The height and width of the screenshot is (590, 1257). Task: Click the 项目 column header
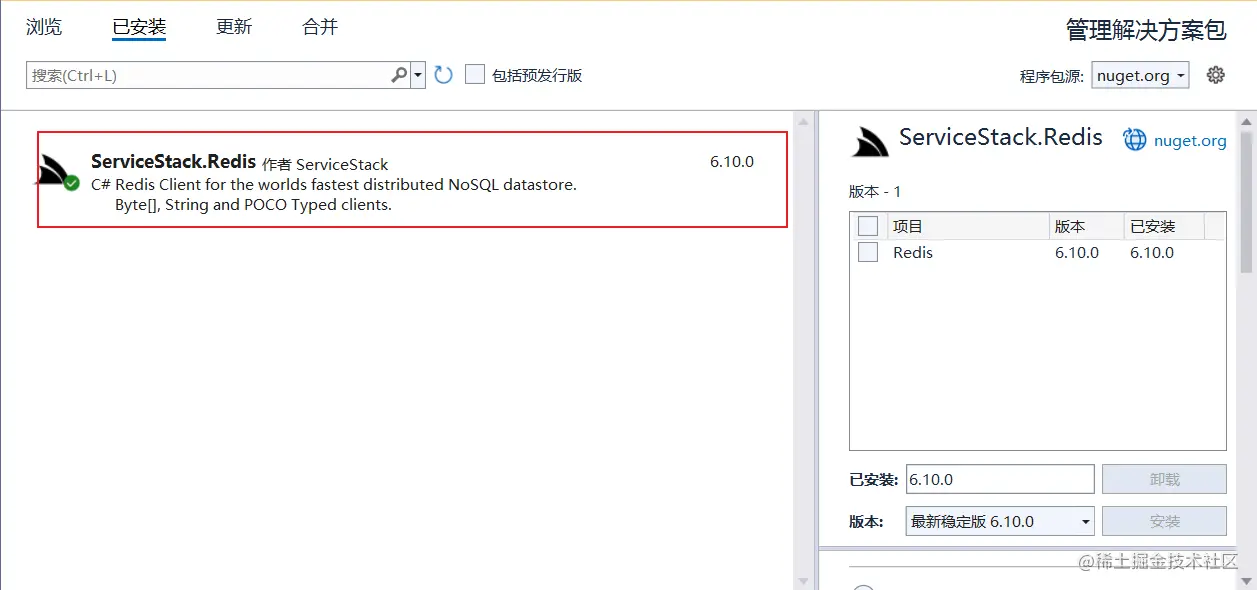point(968,227)
